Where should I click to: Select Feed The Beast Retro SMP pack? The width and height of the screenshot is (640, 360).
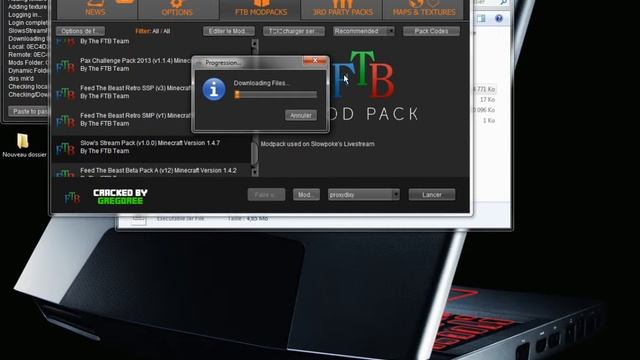(152, 120)
